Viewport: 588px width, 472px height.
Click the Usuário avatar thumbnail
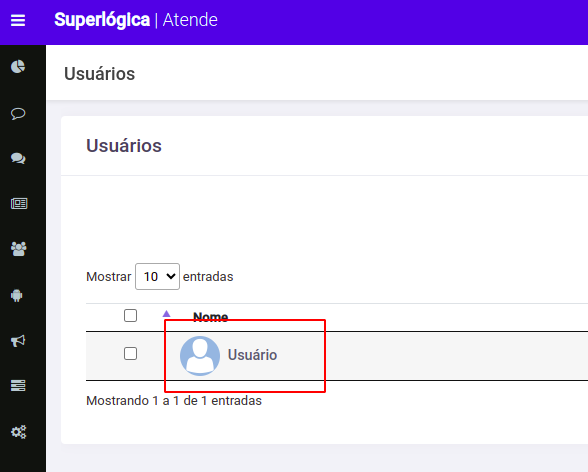(200, 356)
